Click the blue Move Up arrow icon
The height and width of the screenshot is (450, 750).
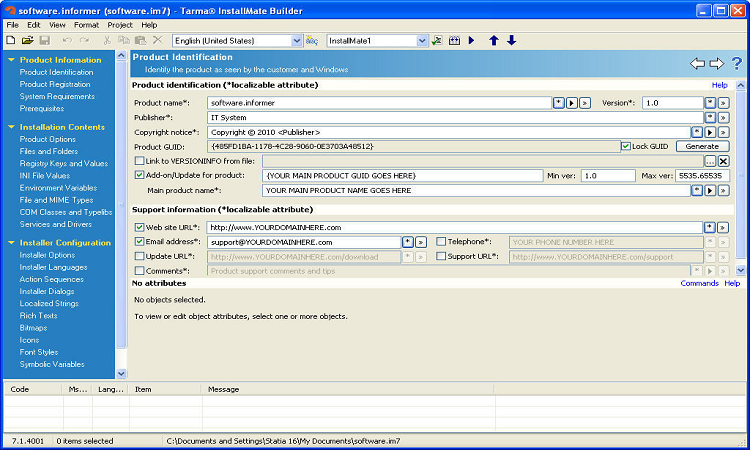[x=494, y=41]
